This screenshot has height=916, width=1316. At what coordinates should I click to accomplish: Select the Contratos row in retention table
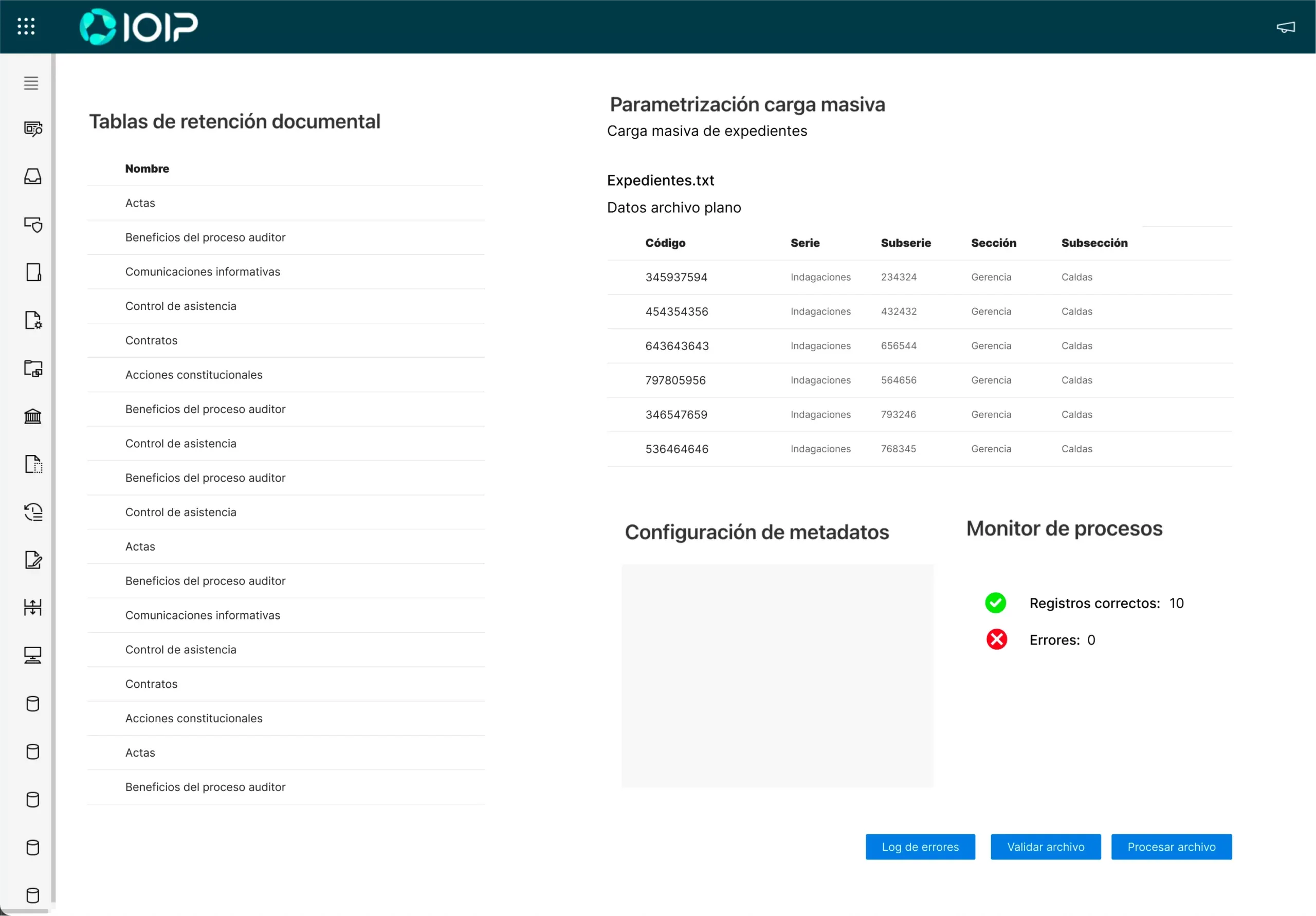point(151,340)
